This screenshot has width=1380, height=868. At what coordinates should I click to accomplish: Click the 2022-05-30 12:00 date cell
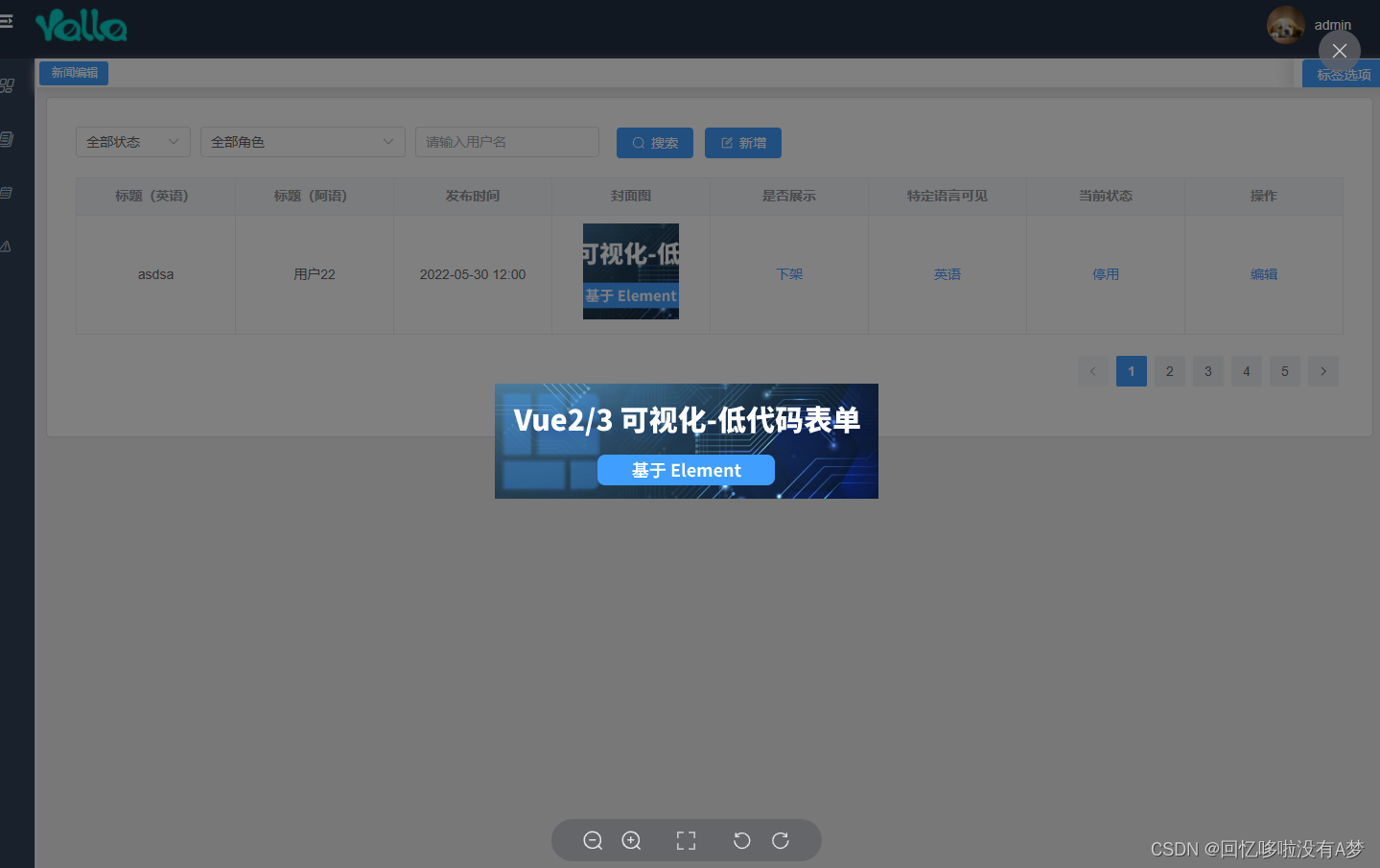click(x=473, y=274)
